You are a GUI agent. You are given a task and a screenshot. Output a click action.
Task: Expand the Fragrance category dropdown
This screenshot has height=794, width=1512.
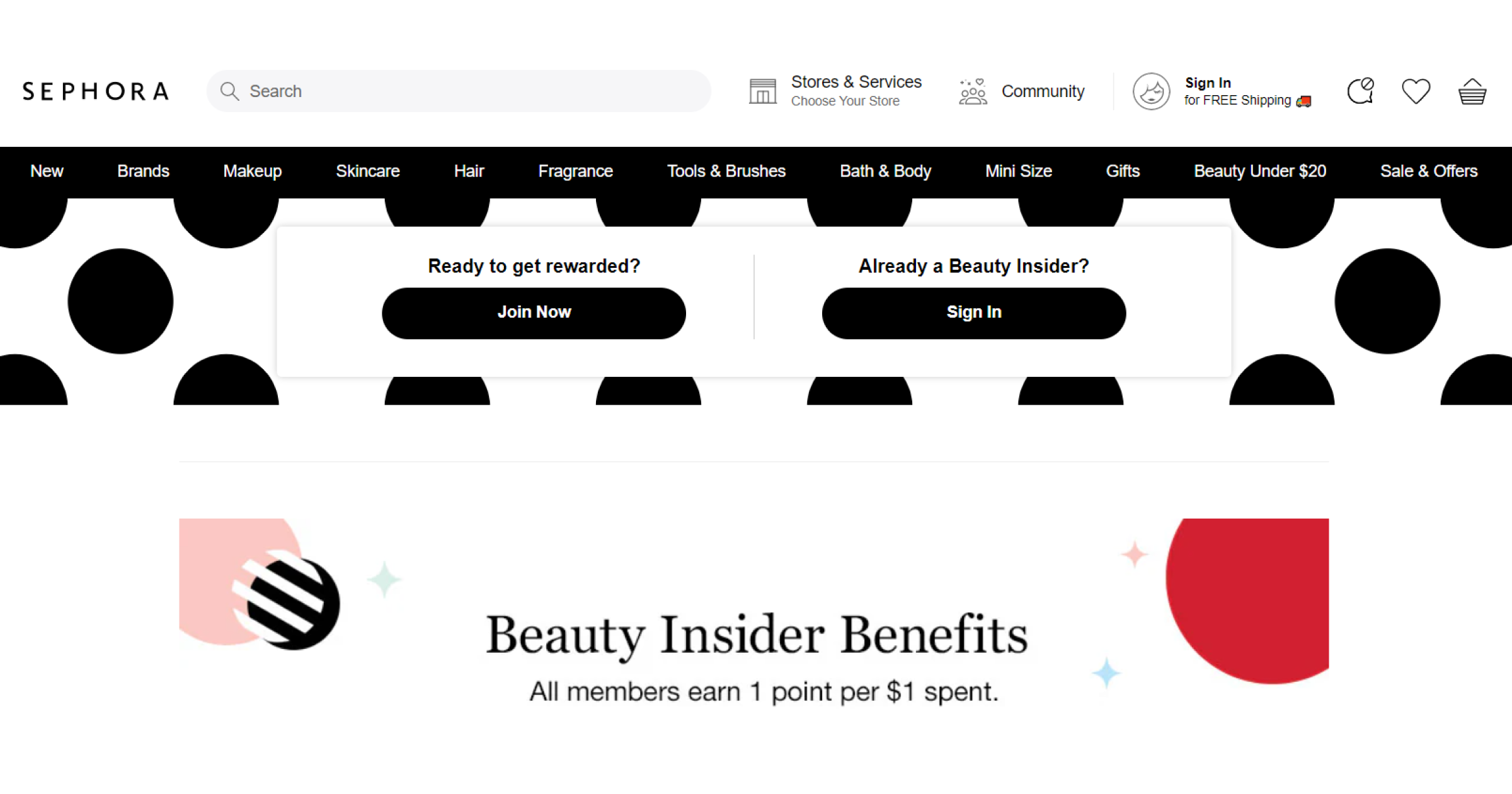coord(574,170)
